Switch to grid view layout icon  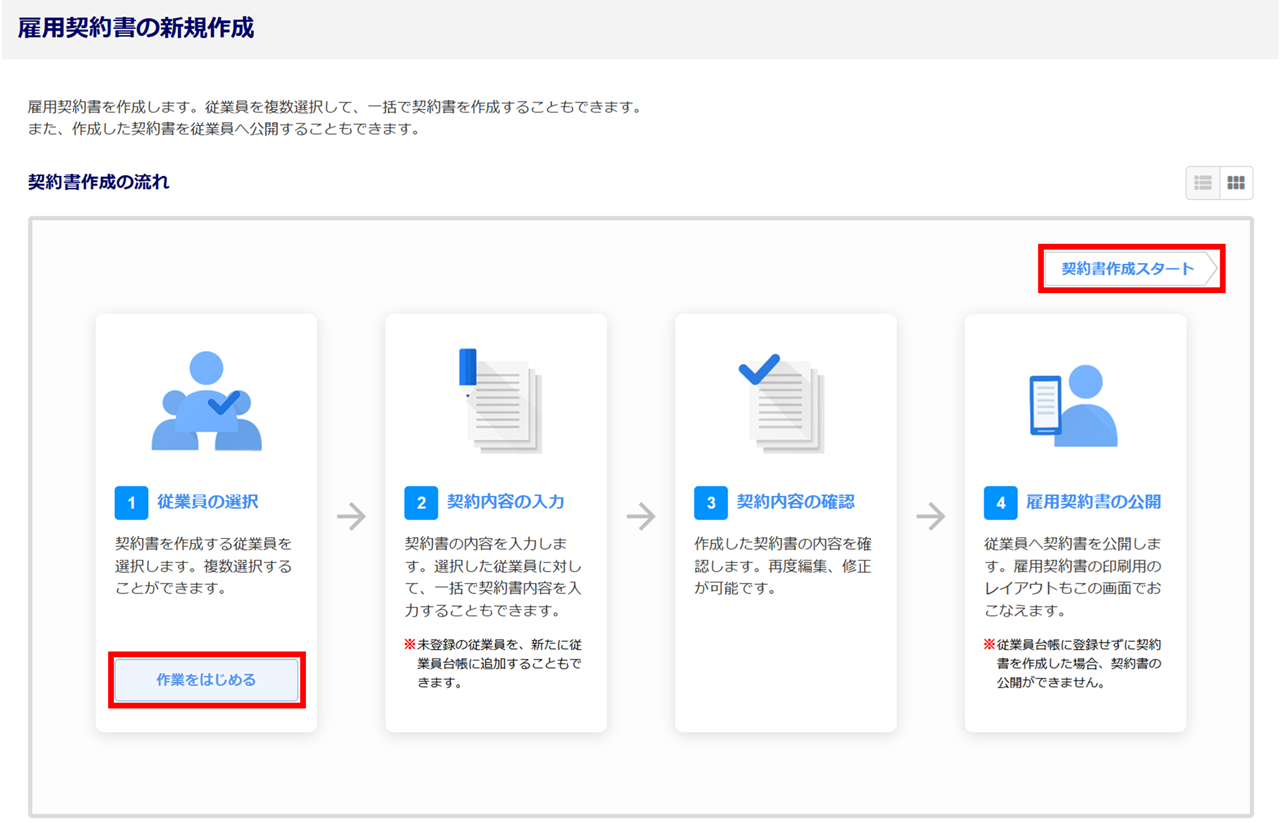pos(1236,183)
